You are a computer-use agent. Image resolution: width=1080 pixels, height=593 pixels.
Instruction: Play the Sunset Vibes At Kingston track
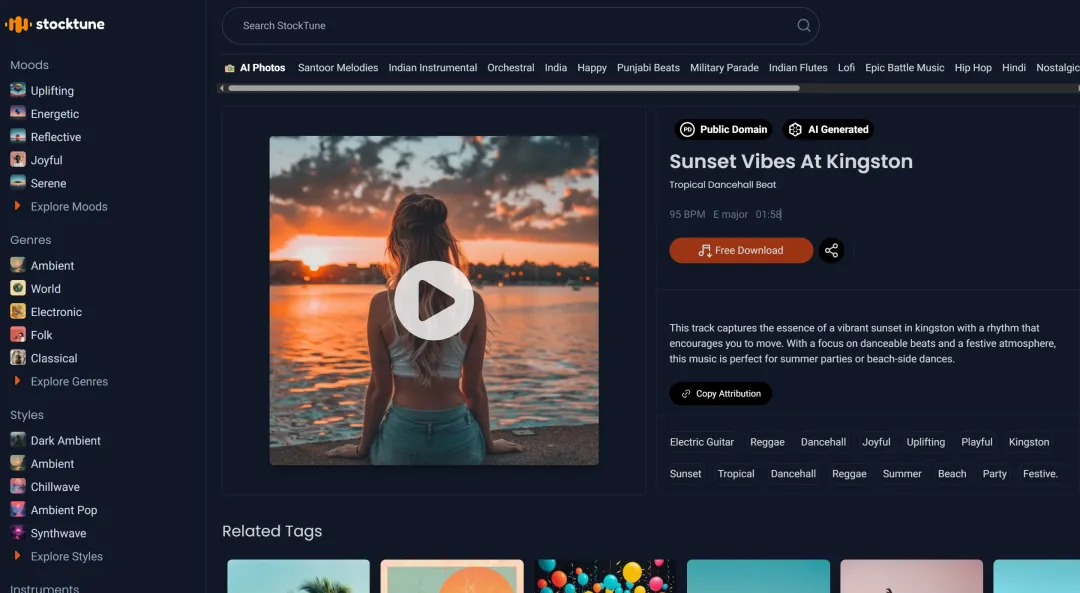coord(434,300)
